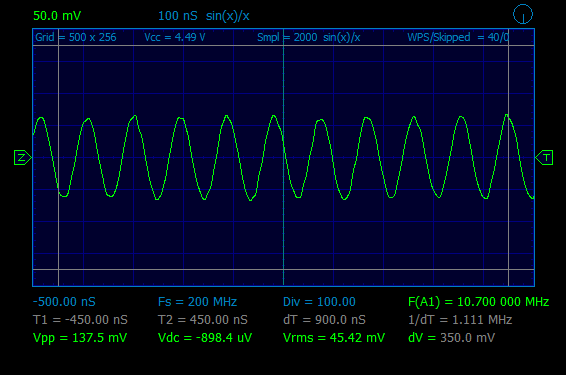
Task: Click the Vcc = 4.49 V readout
Action: pyautogui.click(x=175, y=37)
